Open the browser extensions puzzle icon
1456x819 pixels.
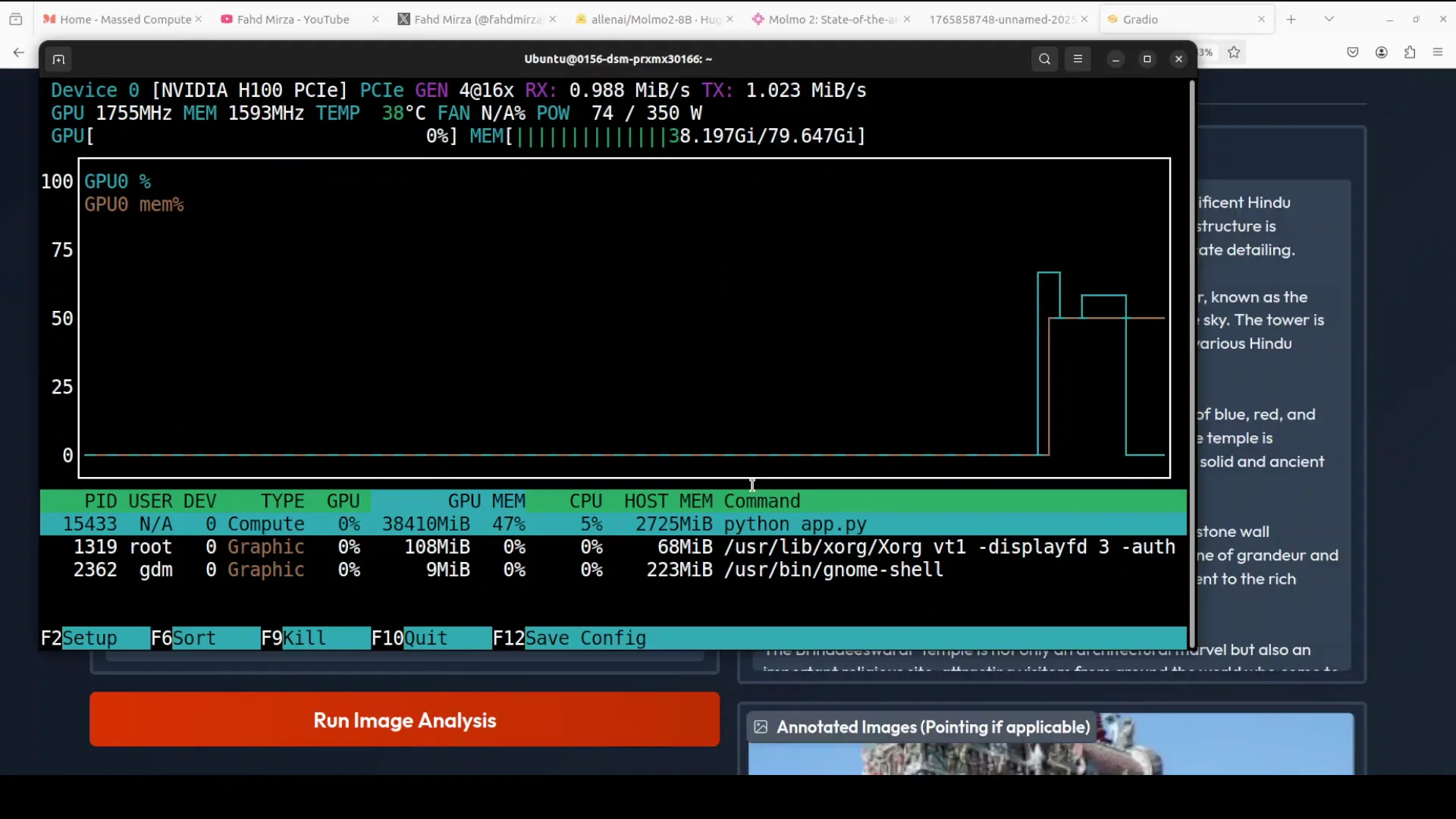[1410, 52]
